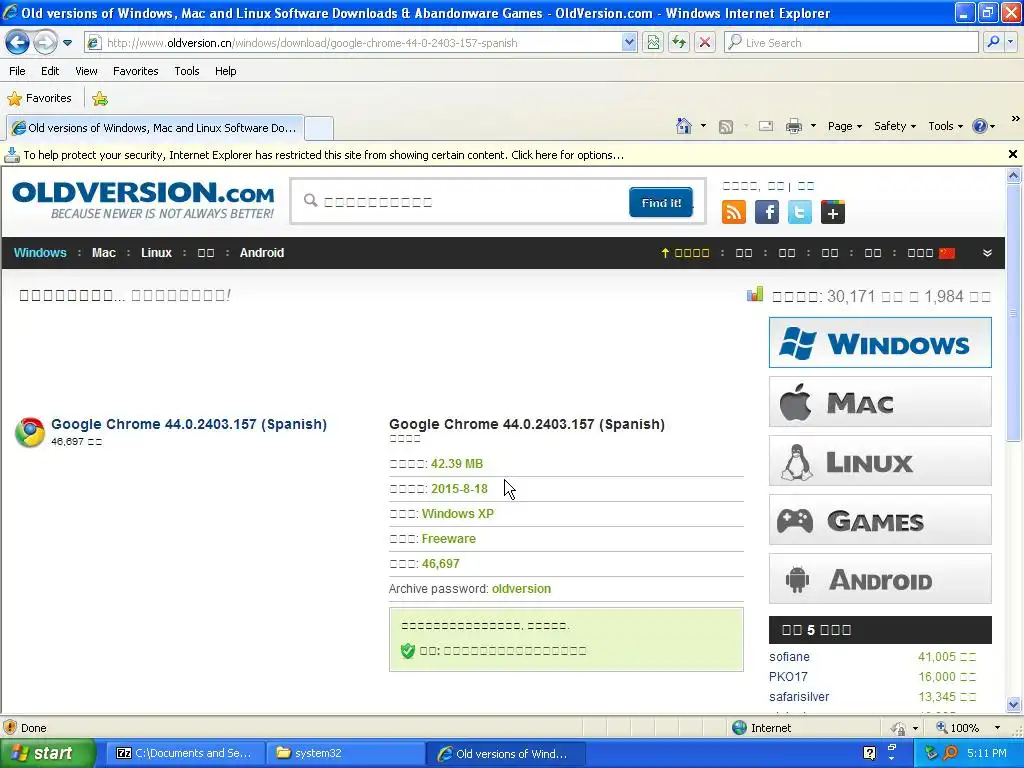Screen dimensions: 1024x768
Task: Open the Edit menu
Action: pyautogui.click(x=50, y=71)
